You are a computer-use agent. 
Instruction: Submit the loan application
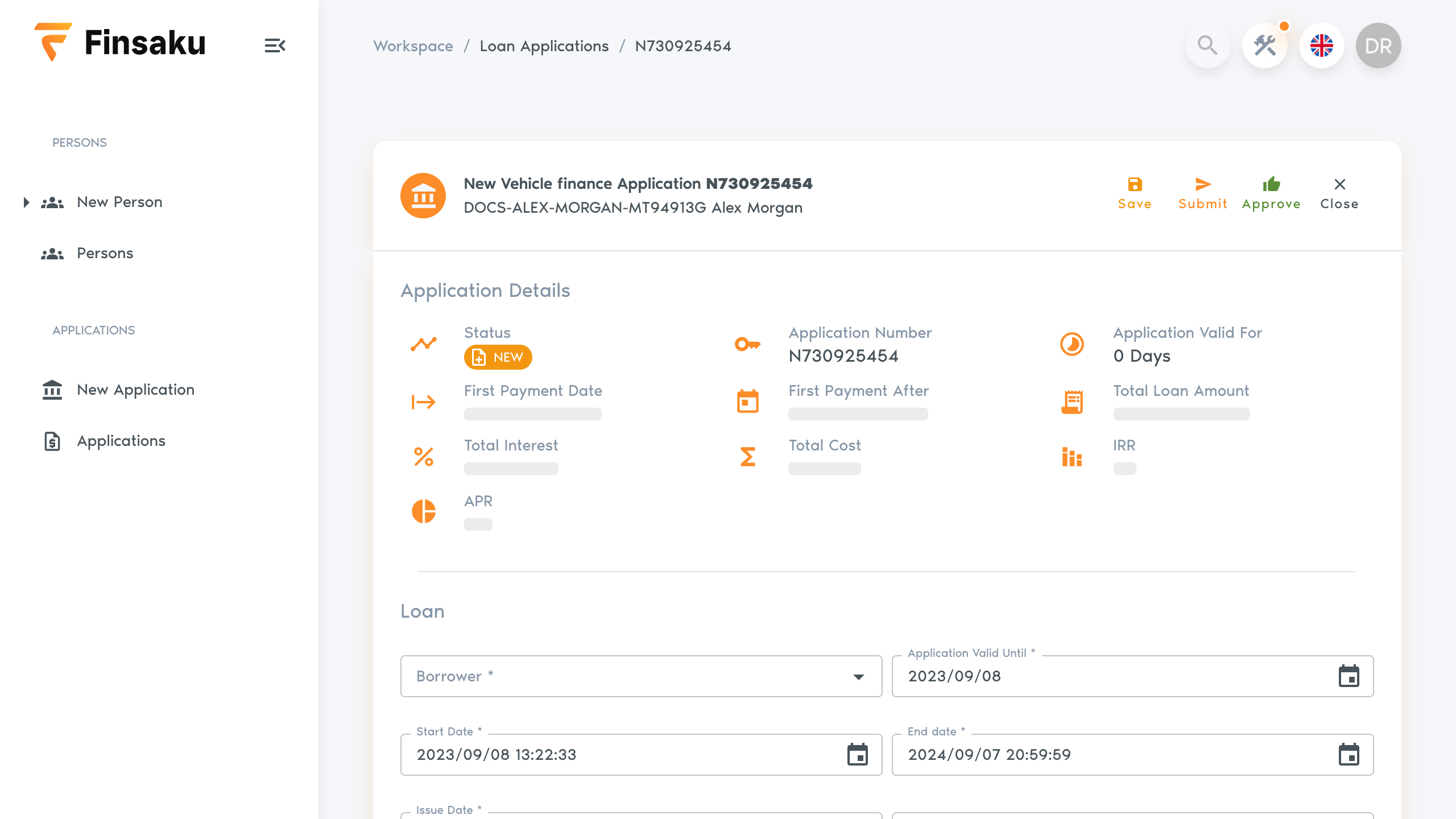[1203, 194]
